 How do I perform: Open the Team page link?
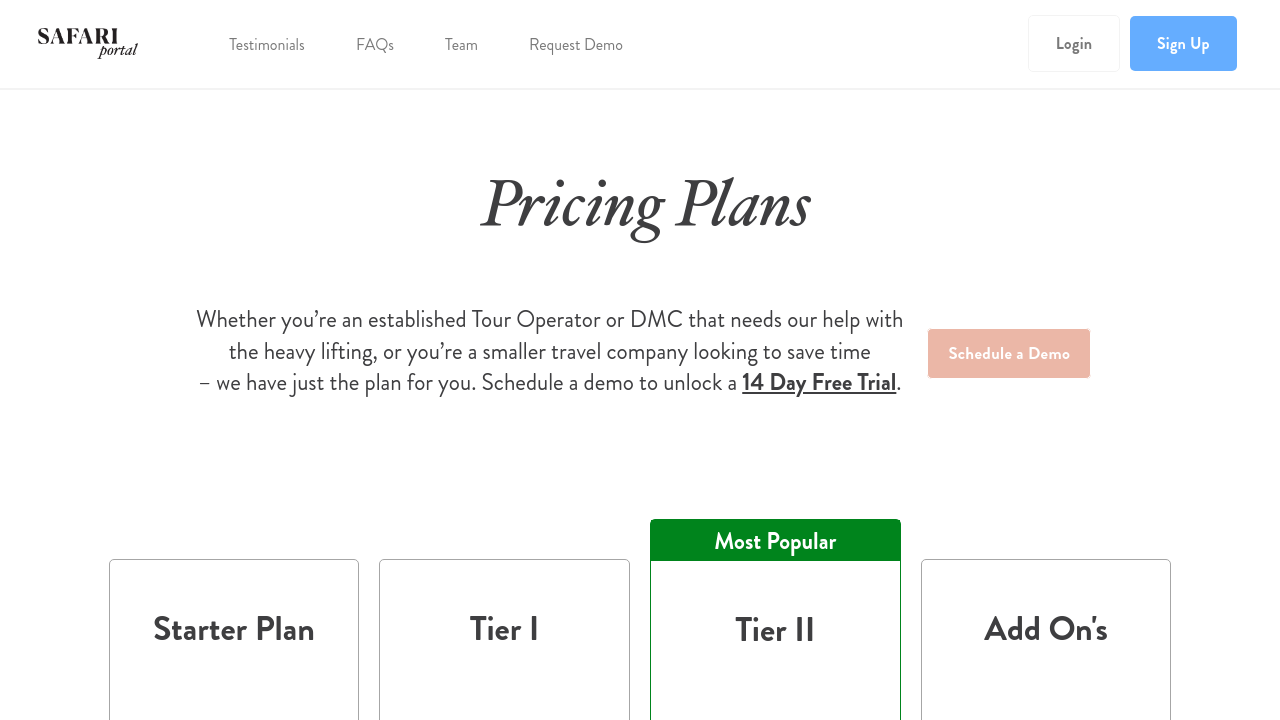(461, 45)
